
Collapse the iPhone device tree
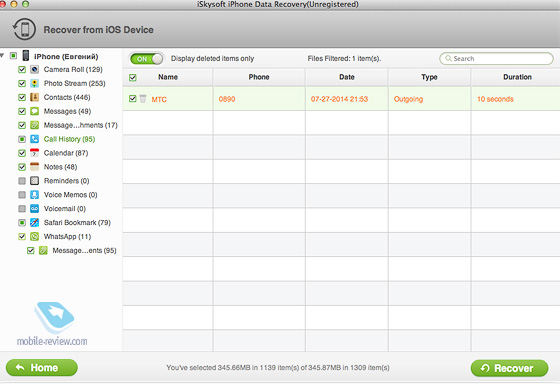pos(2,56)
